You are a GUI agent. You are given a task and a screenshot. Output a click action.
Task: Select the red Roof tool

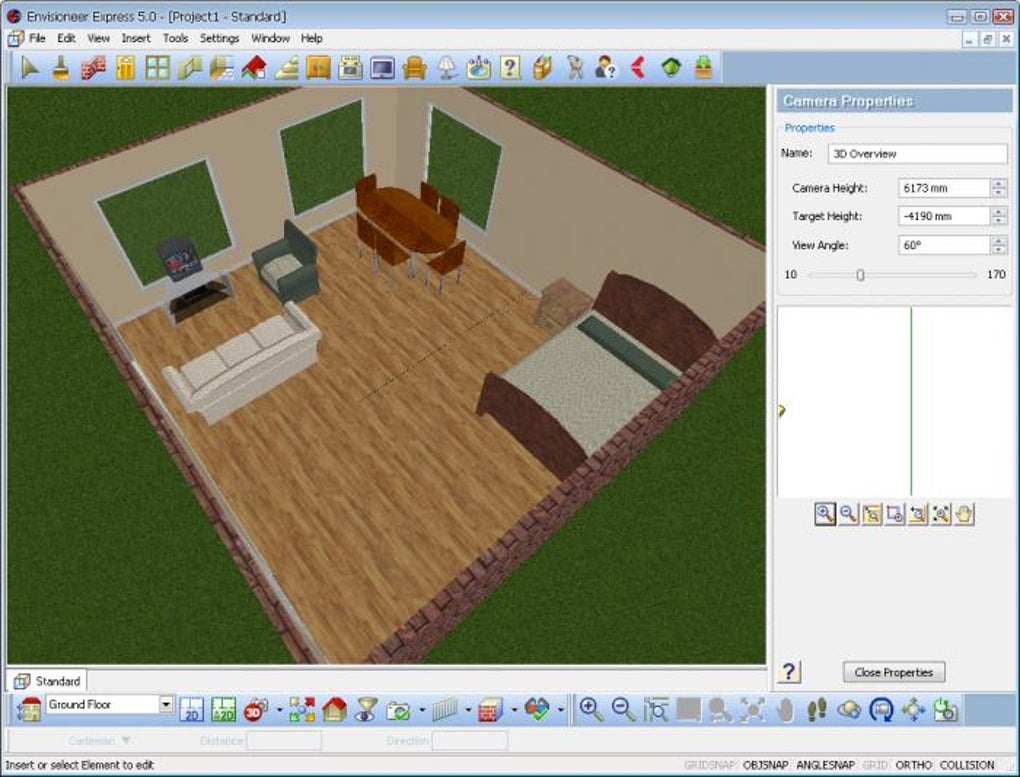click(x=254, y=67)
